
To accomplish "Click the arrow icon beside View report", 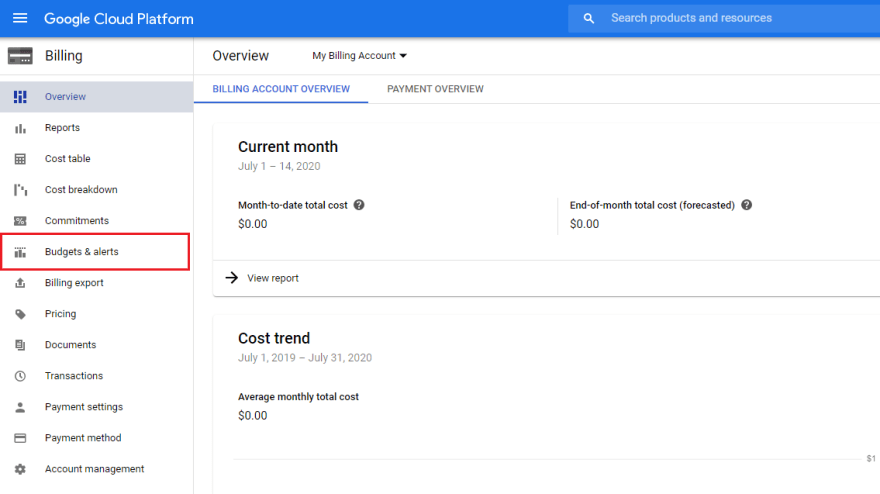I will (x=232, y=278).
